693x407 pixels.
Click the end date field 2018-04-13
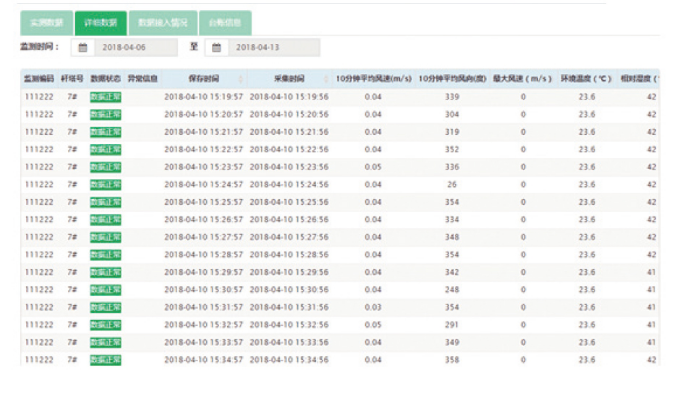point(270,47)
